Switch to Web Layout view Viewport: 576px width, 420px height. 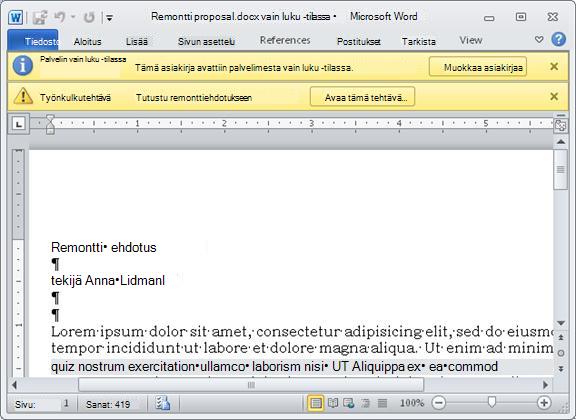[348, 403]
